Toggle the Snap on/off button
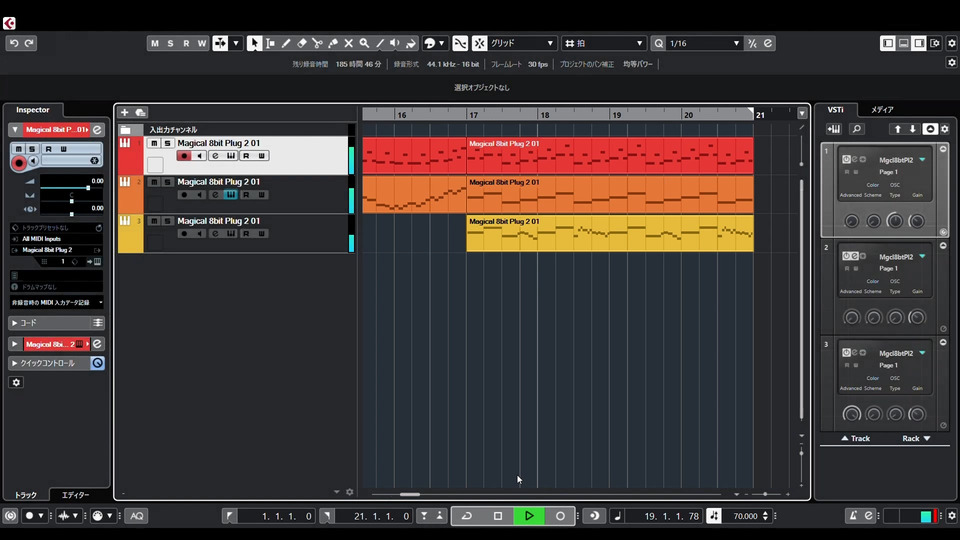The height and width of the screenshot is (540, 960). (479, 43)
